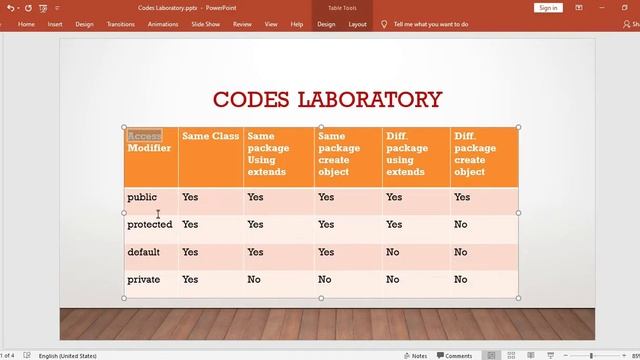Viewport: 640px width, 360px height.
Task: Click the table's right-middle sizing handle
Action: [518, 213]
